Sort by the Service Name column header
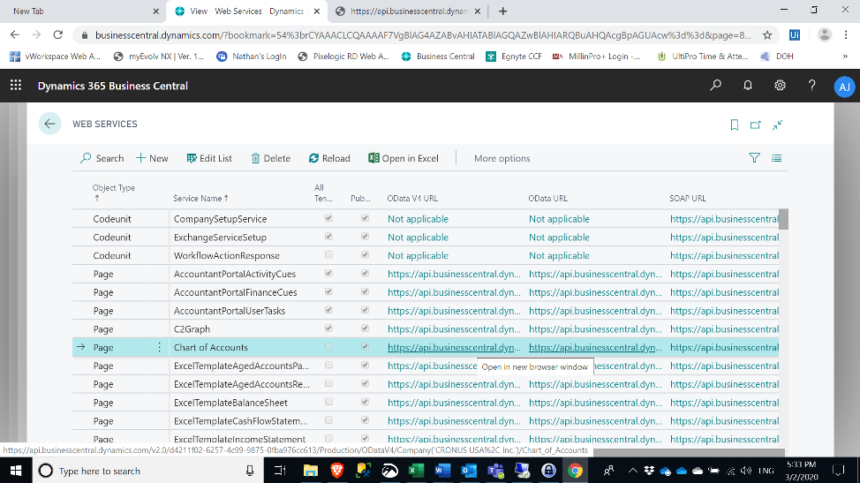The image size is (860, 483). point(201,198)
